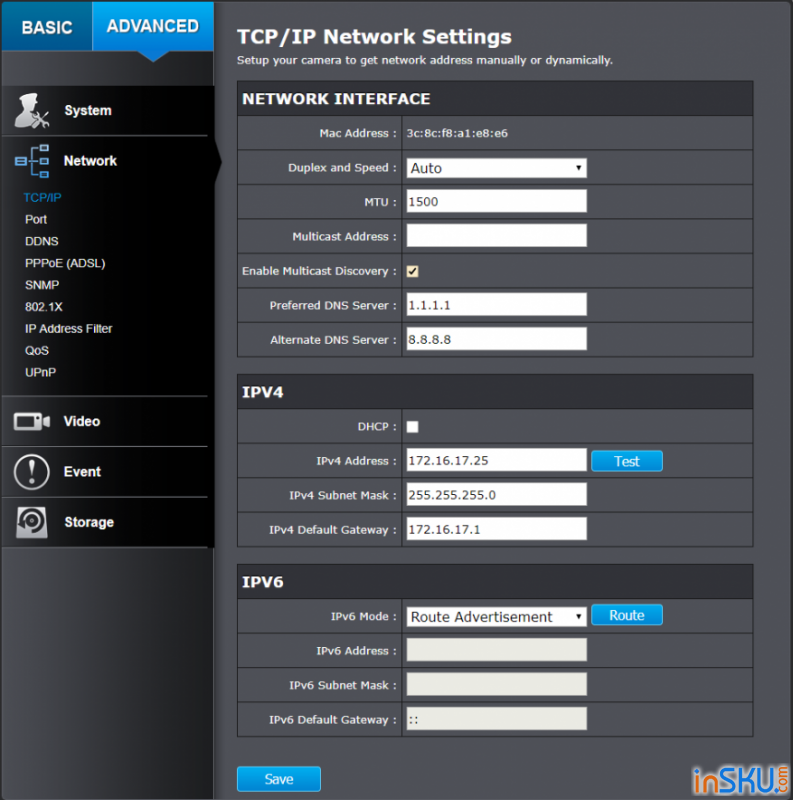This screenshot has width=793, height=800.
Task: Open PPPoE (ADSL) settings
Action: (65, 263)
